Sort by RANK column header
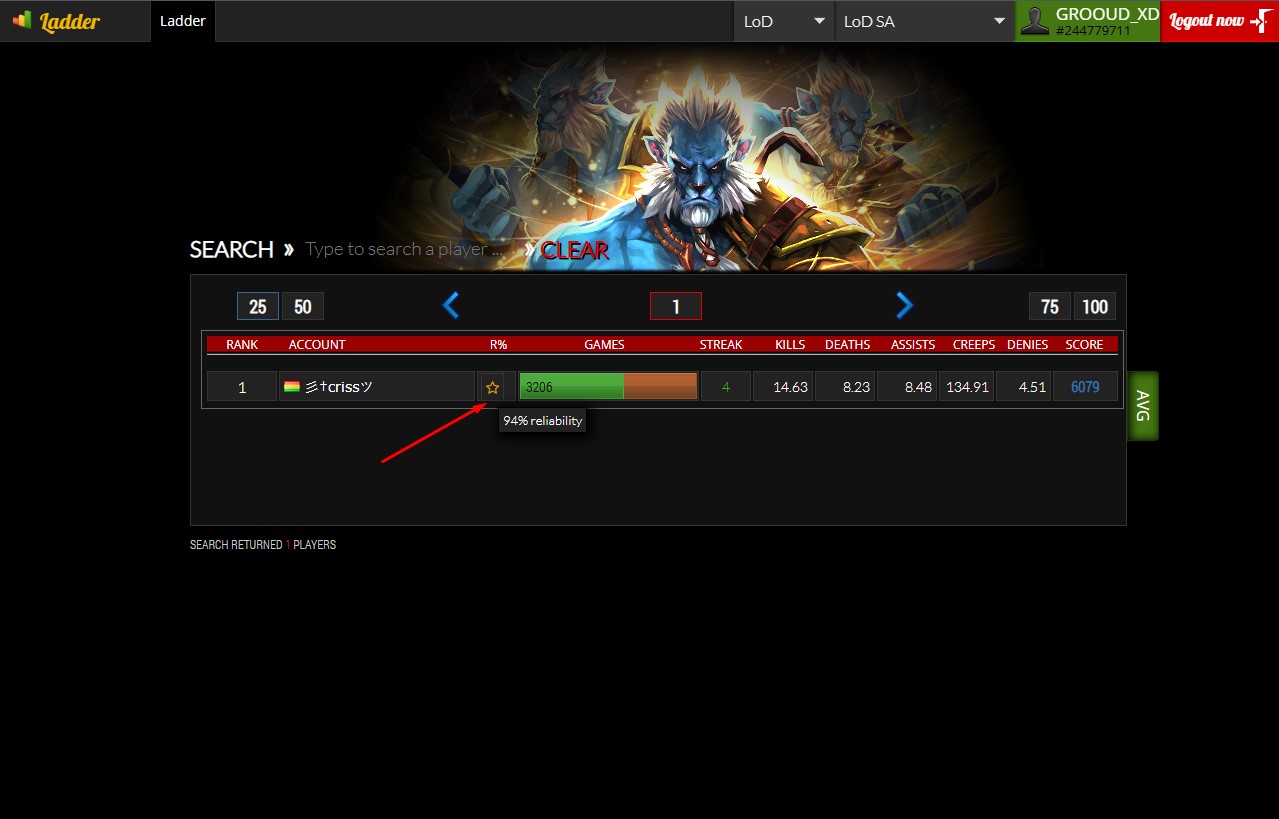Image resolution: width=1279 pixels, height=819 pixels. 242,344
